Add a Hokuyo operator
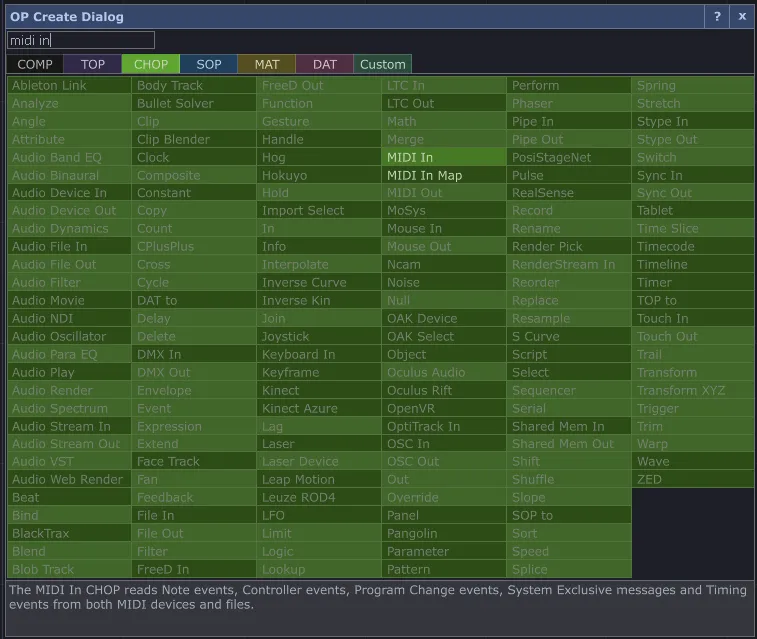The width and height of the screenshot is (757, 639). (x=319, y=175)
